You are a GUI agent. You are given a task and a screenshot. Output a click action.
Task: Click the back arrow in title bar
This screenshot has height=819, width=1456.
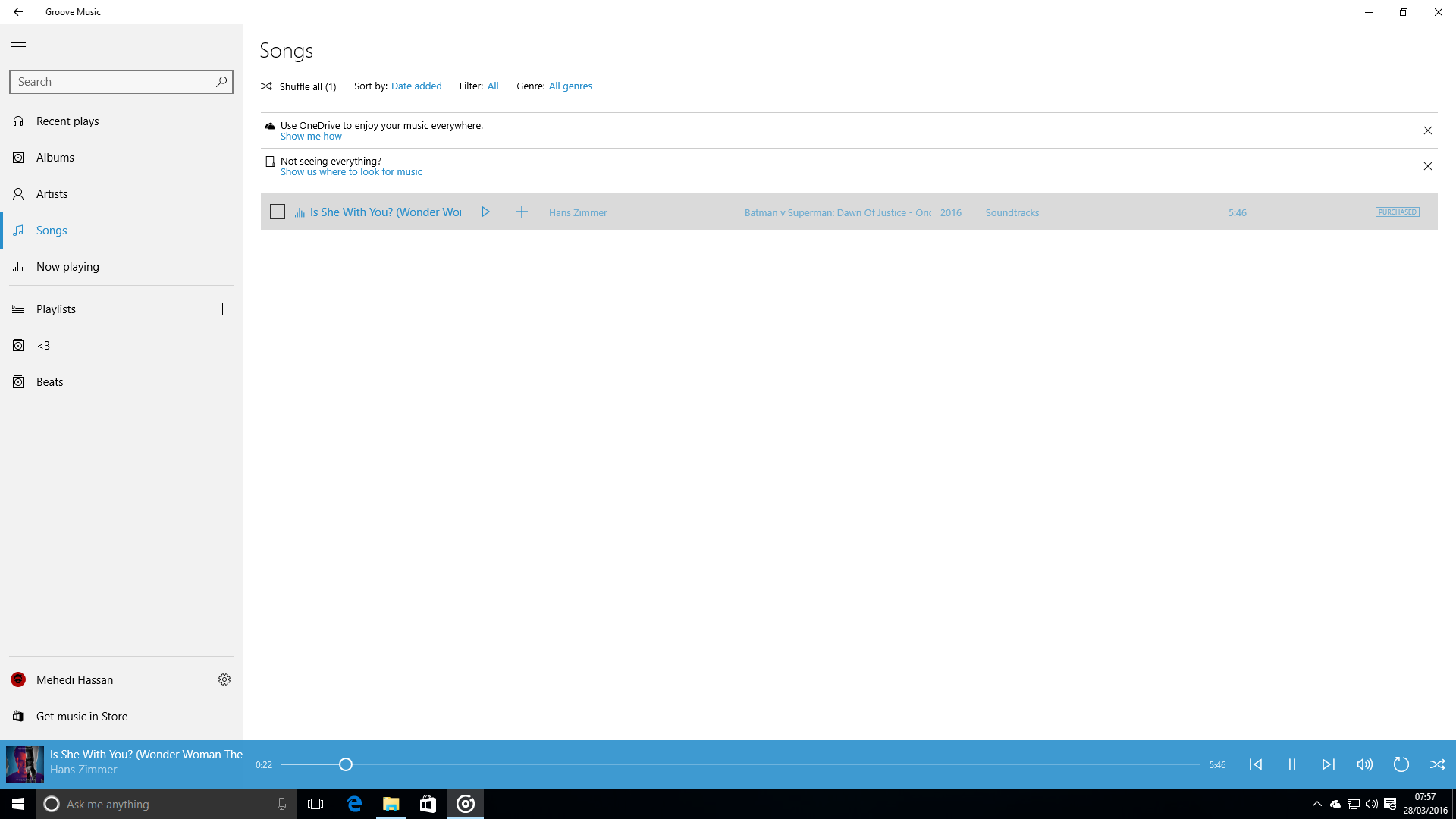18,12
